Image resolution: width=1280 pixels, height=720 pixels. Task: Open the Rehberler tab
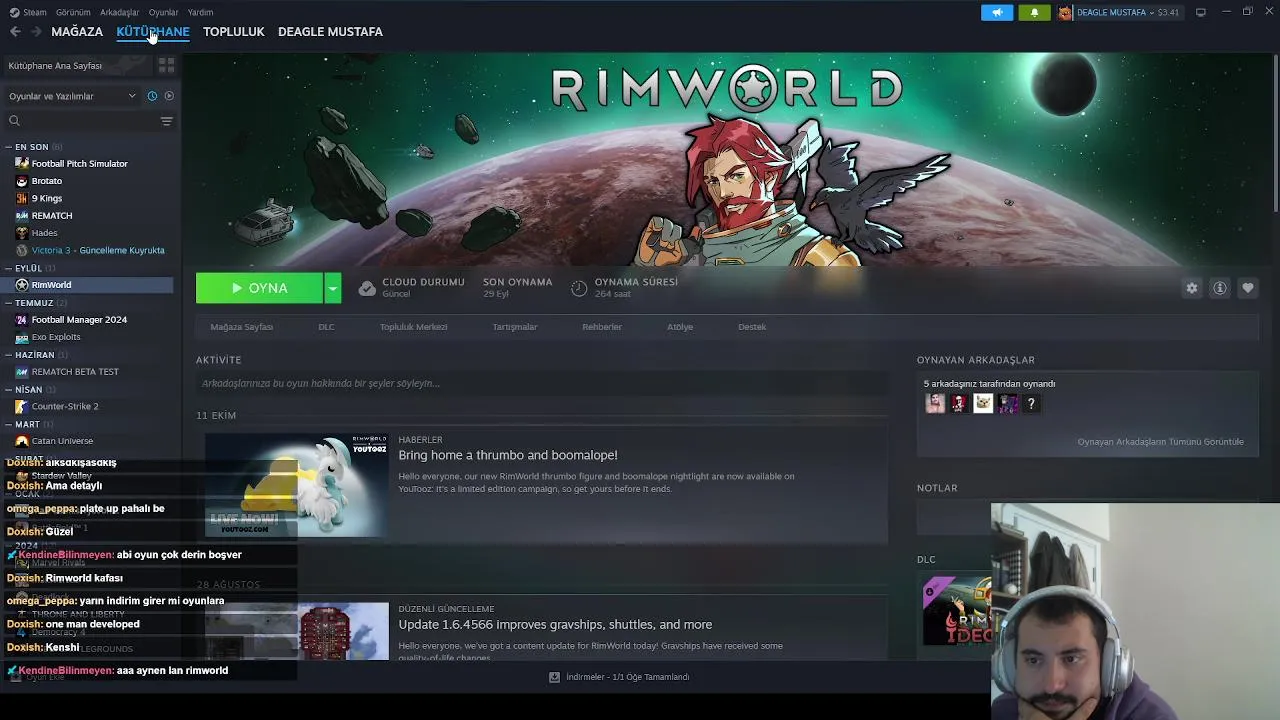[602, 327]
